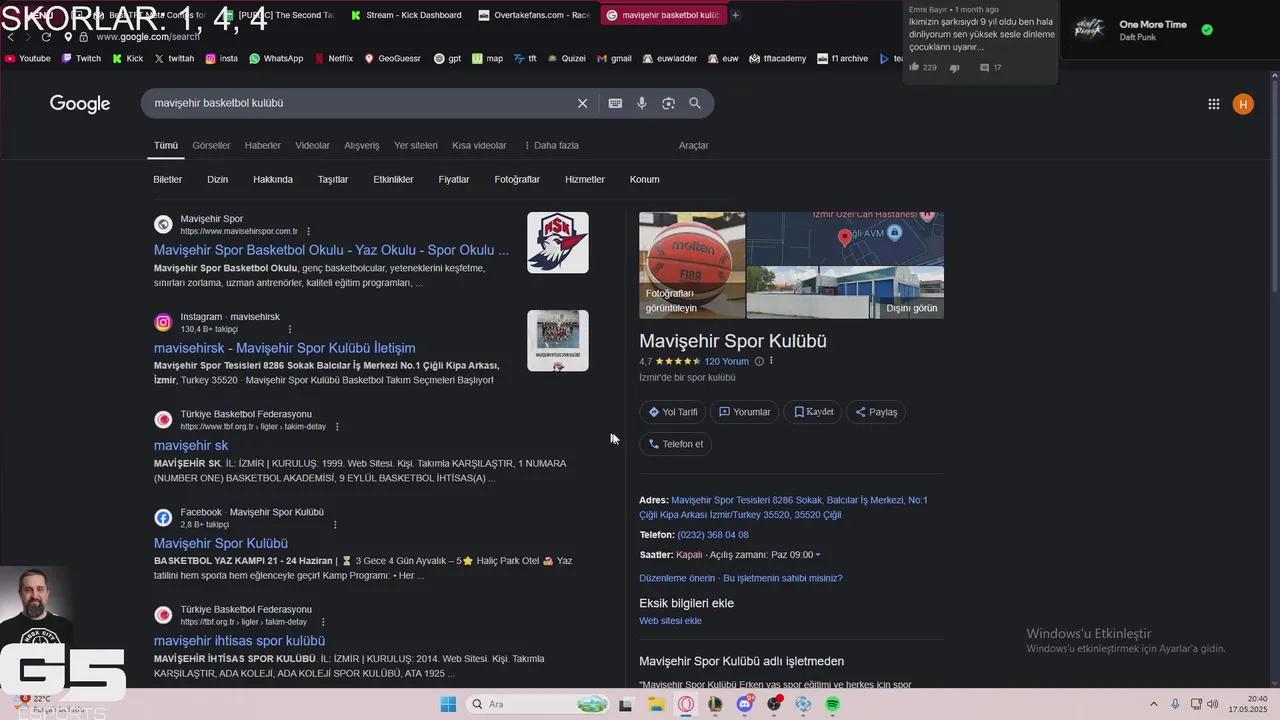Click the Opera icon on taskbar

click(x=686, y=704)
